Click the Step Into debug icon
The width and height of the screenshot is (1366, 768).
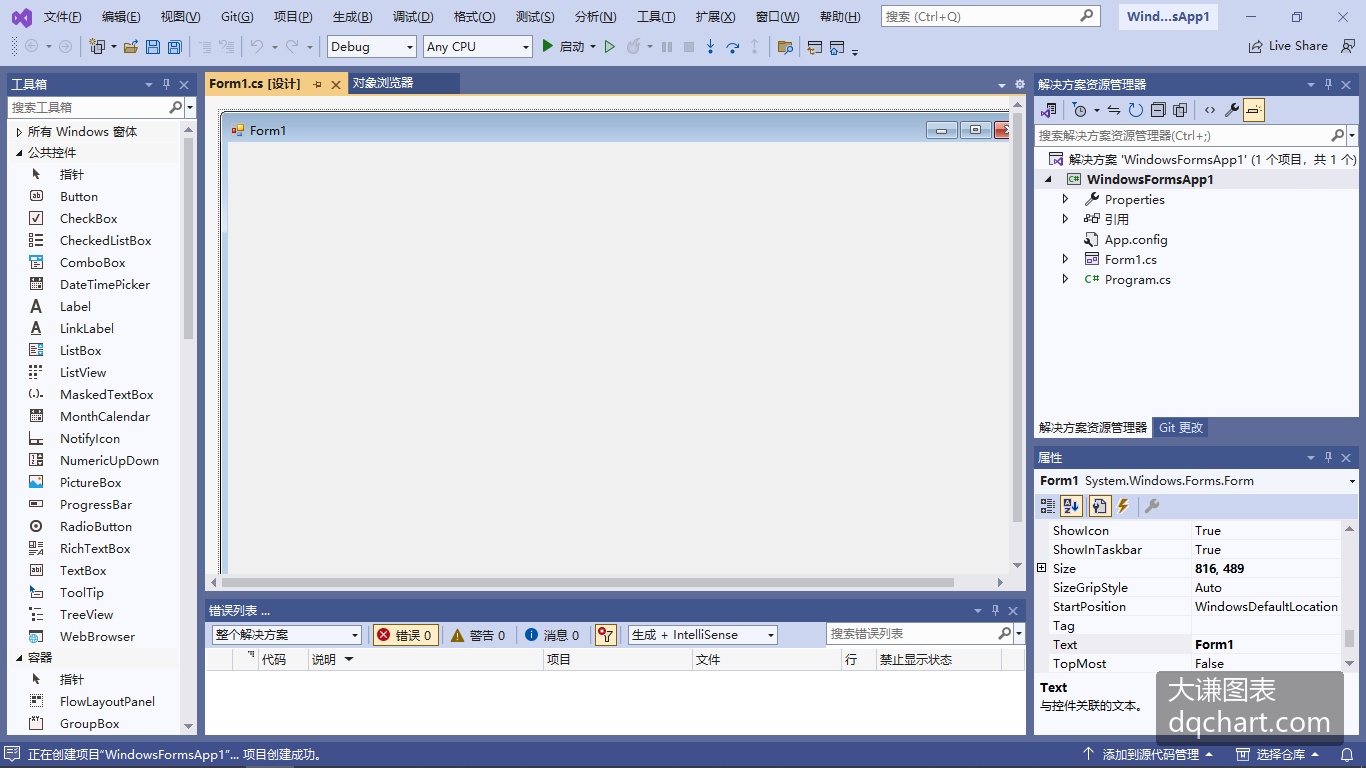(x=710, y=47)
